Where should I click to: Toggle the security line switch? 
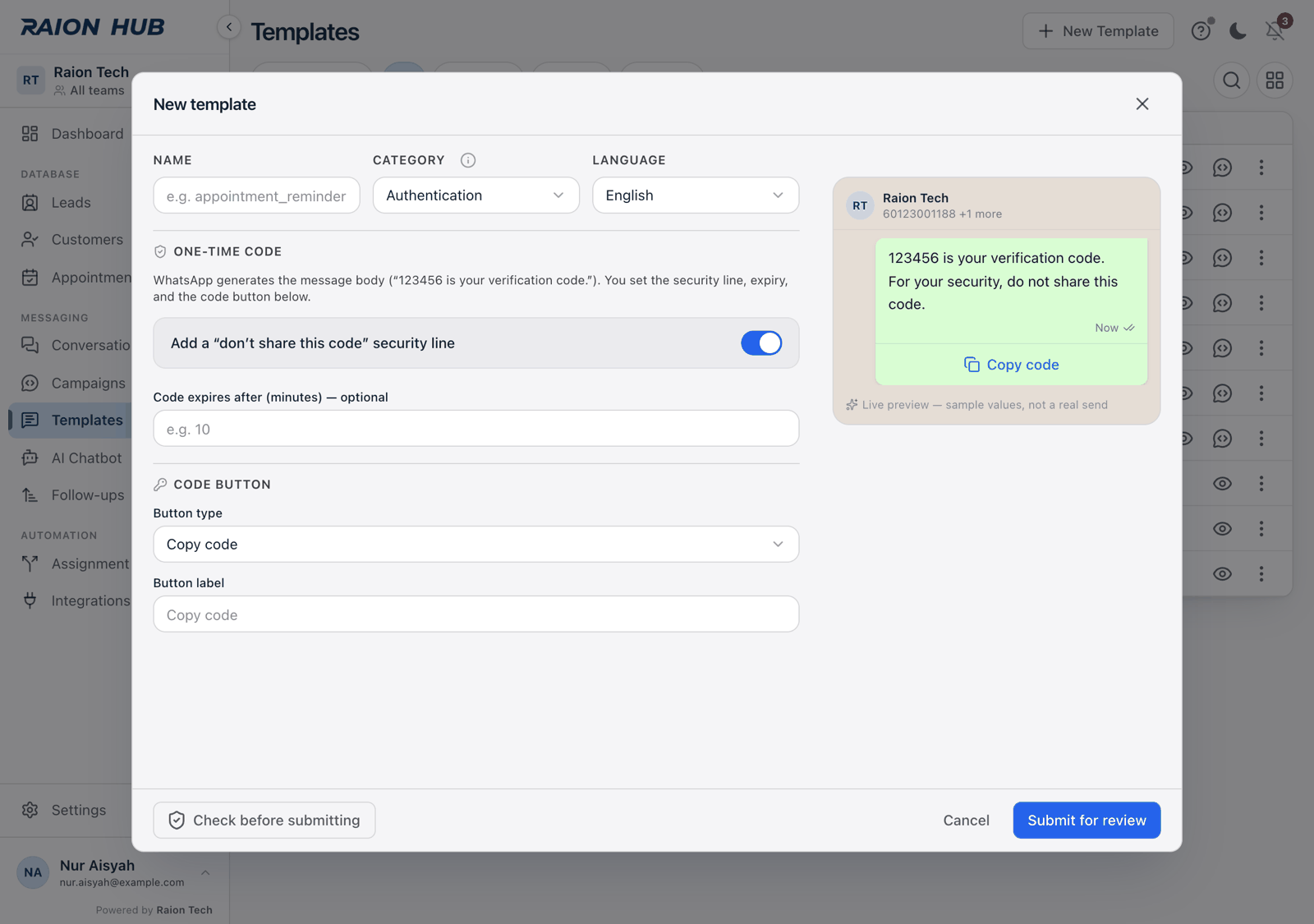click(x=761, y=343)
